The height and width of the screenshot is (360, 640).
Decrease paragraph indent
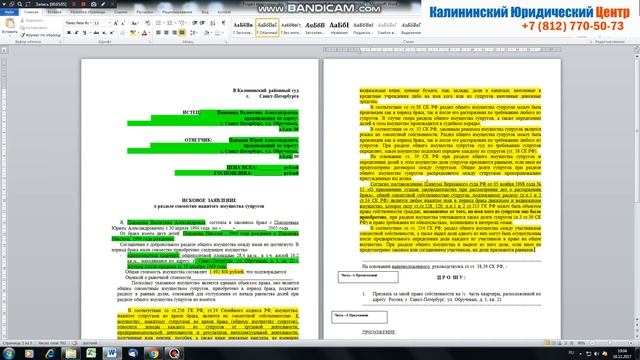pos(194,23)
